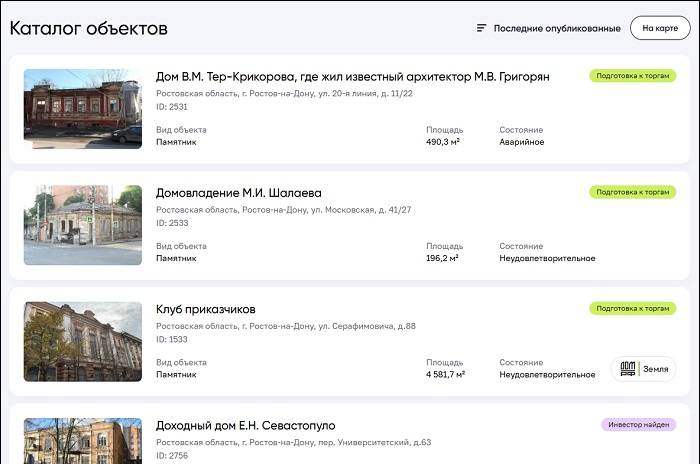Click the area value 196,2 м²
Image resolution: width=700 pixels, height=464 pixels.
pyautogui.click(x=442, y=258)
